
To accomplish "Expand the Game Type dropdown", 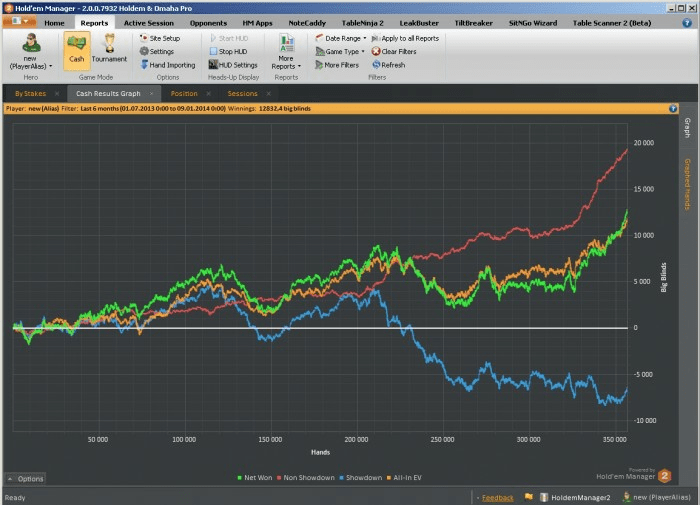I will (363, 51).
